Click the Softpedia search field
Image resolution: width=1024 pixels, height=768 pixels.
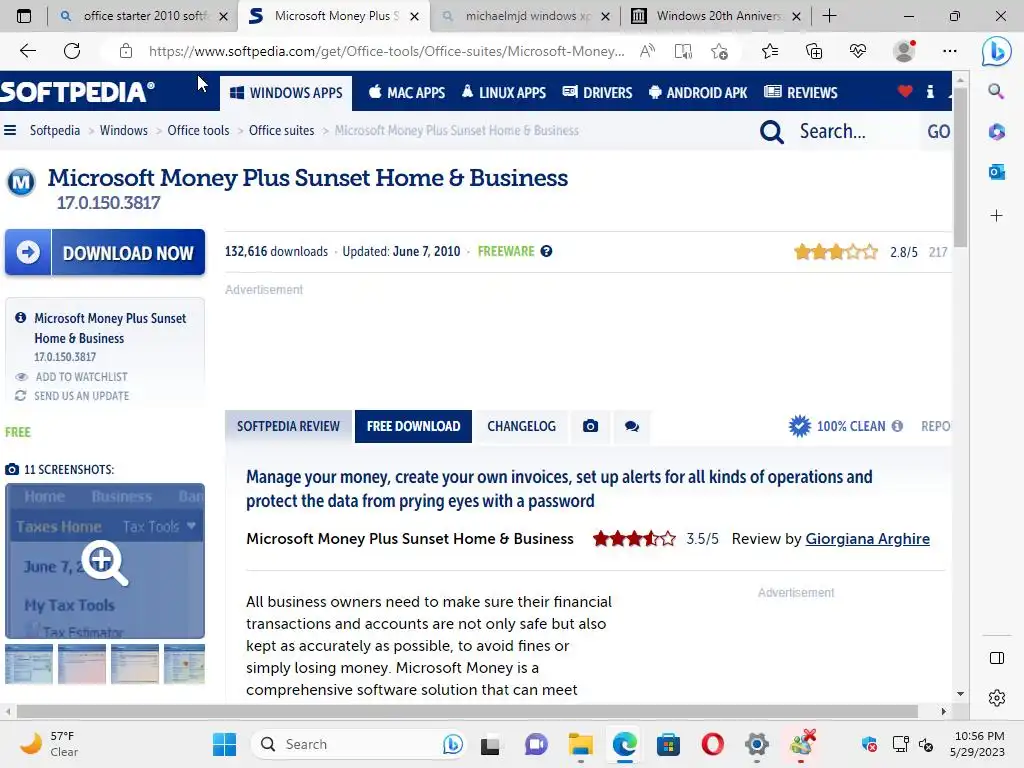(856, 132)
